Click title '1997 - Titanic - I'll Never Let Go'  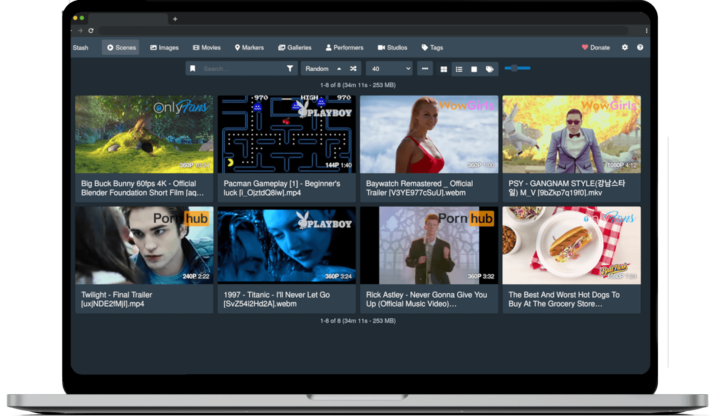(x=276, y=299)
